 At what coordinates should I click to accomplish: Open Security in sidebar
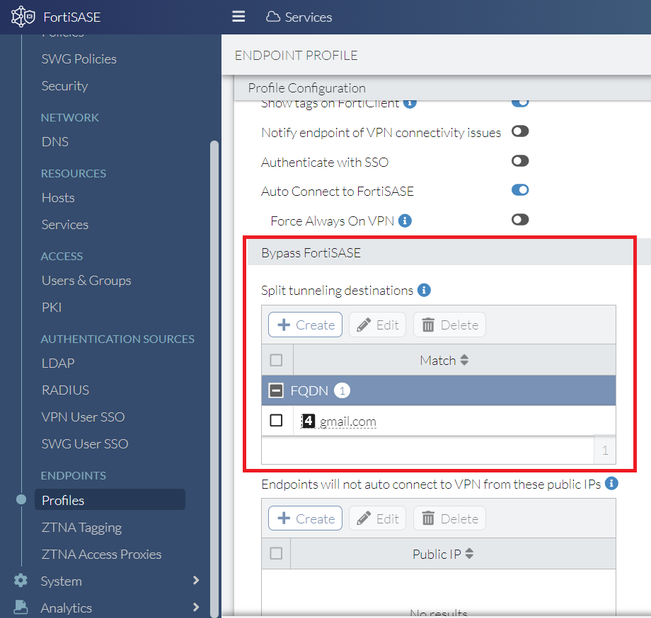(65, 86)
